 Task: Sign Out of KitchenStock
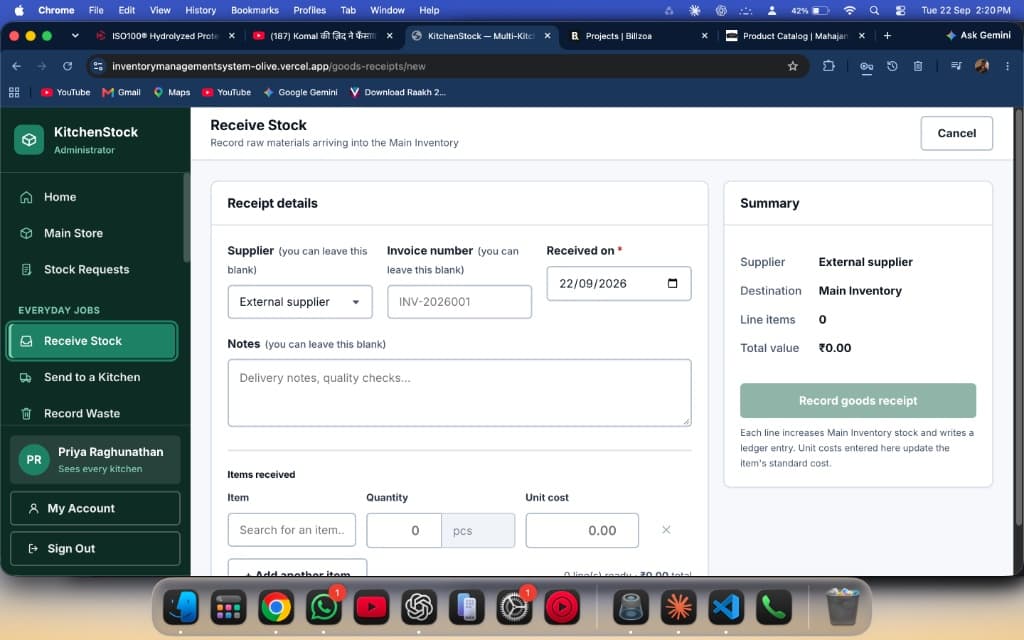pos(95,549)
